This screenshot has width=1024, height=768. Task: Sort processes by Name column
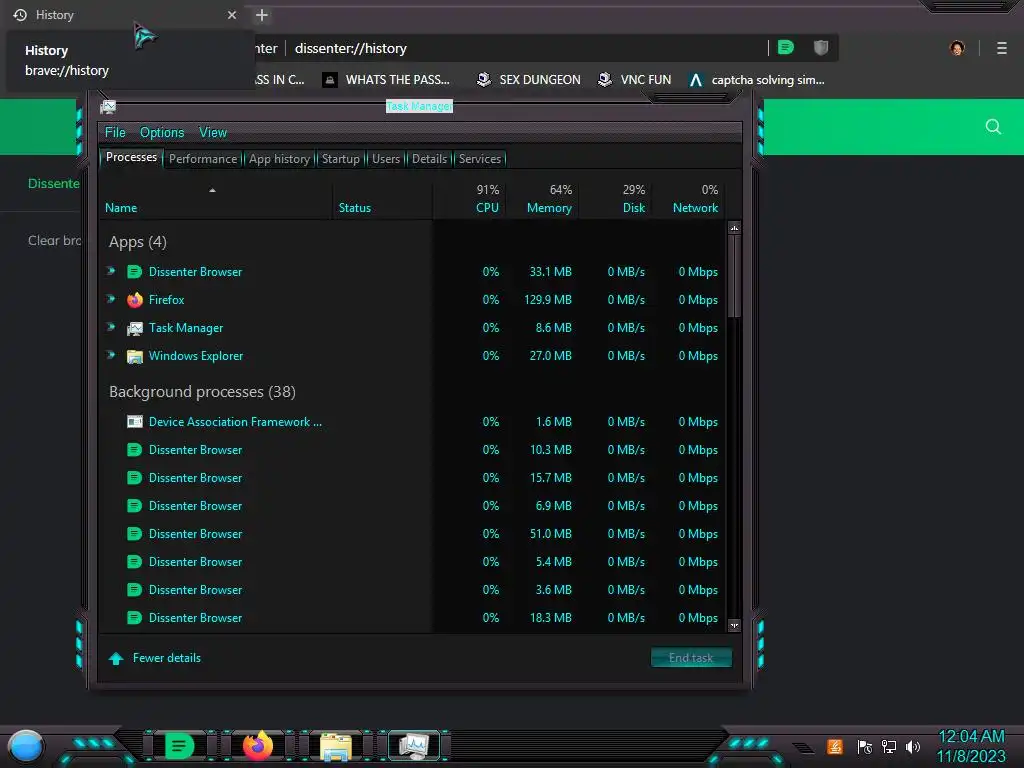[x=216, y=199]
